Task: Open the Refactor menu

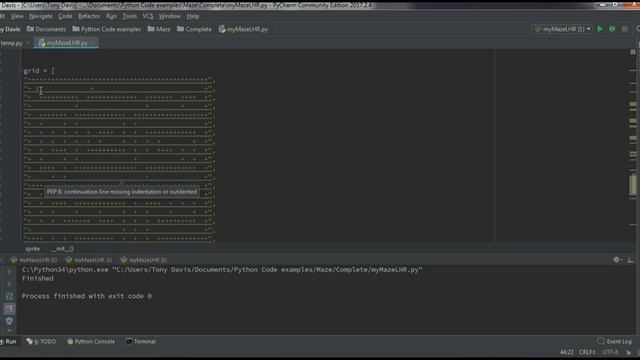Action: [x=89, y=16]
